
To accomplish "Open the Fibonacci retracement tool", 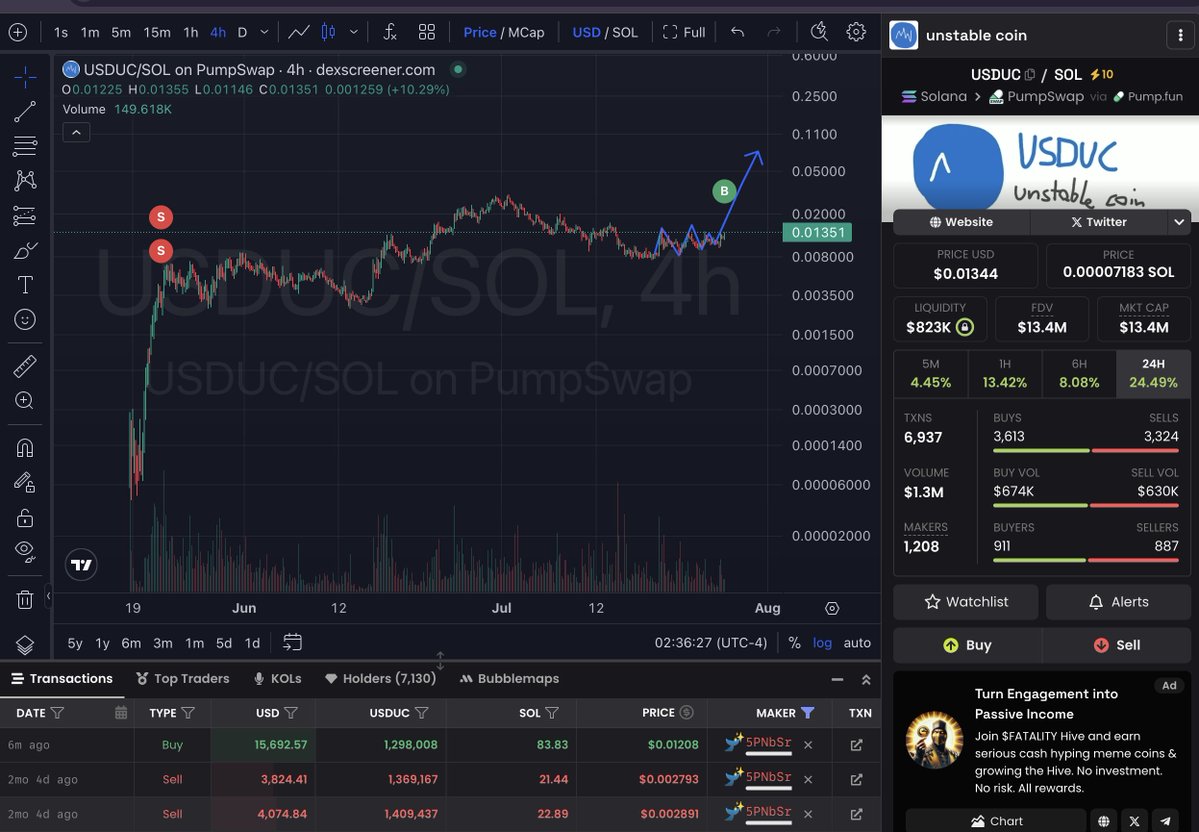I will 24,145.
